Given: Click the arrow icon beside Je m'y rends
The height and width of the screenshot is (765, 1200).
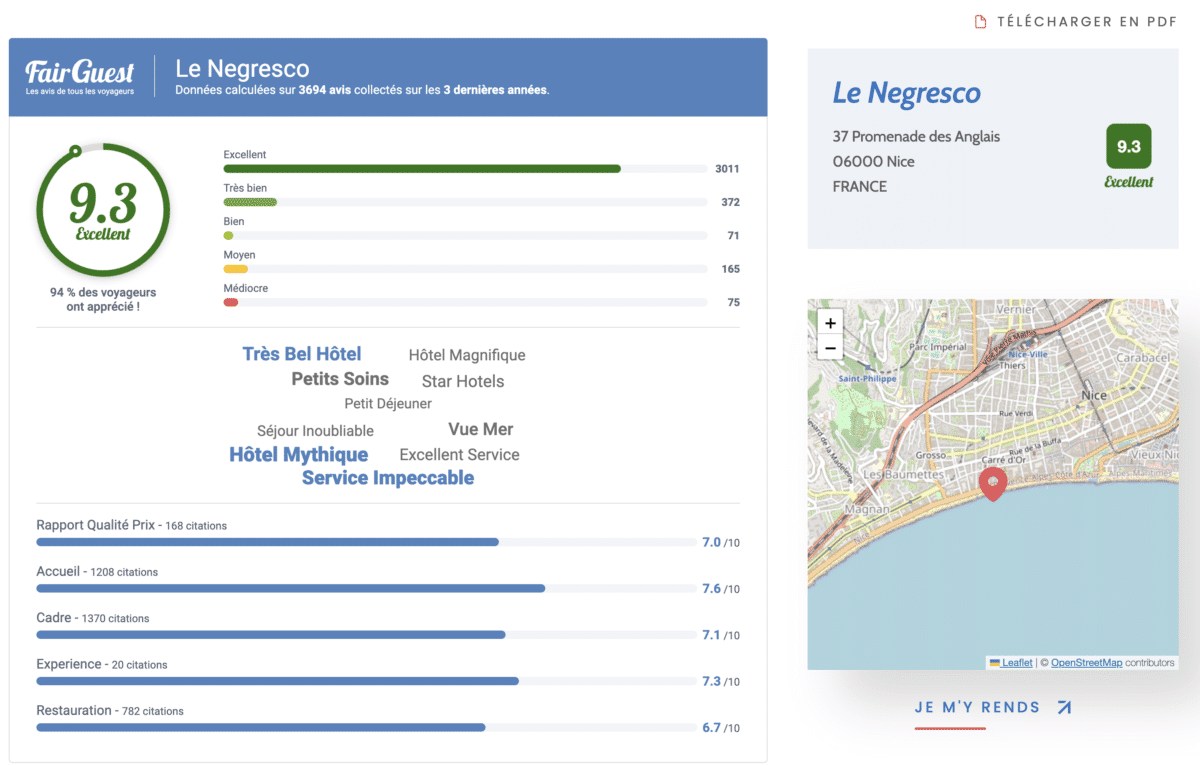Looking at the screenshot, I should tap(1064, 708).
